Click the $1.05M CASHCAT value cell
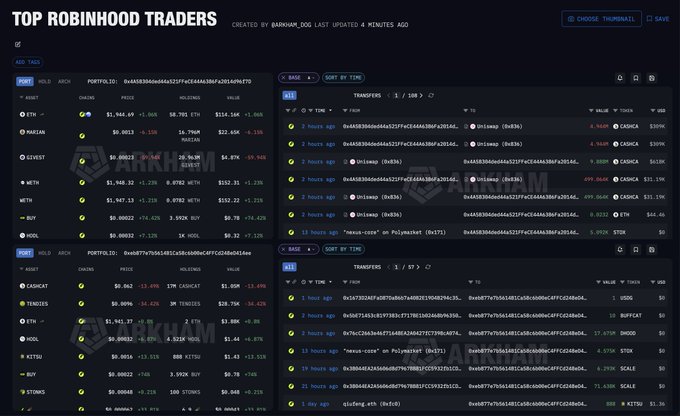The height and width of the screenshot is (416, 680). pyautogui.click(x=230, y=286)
